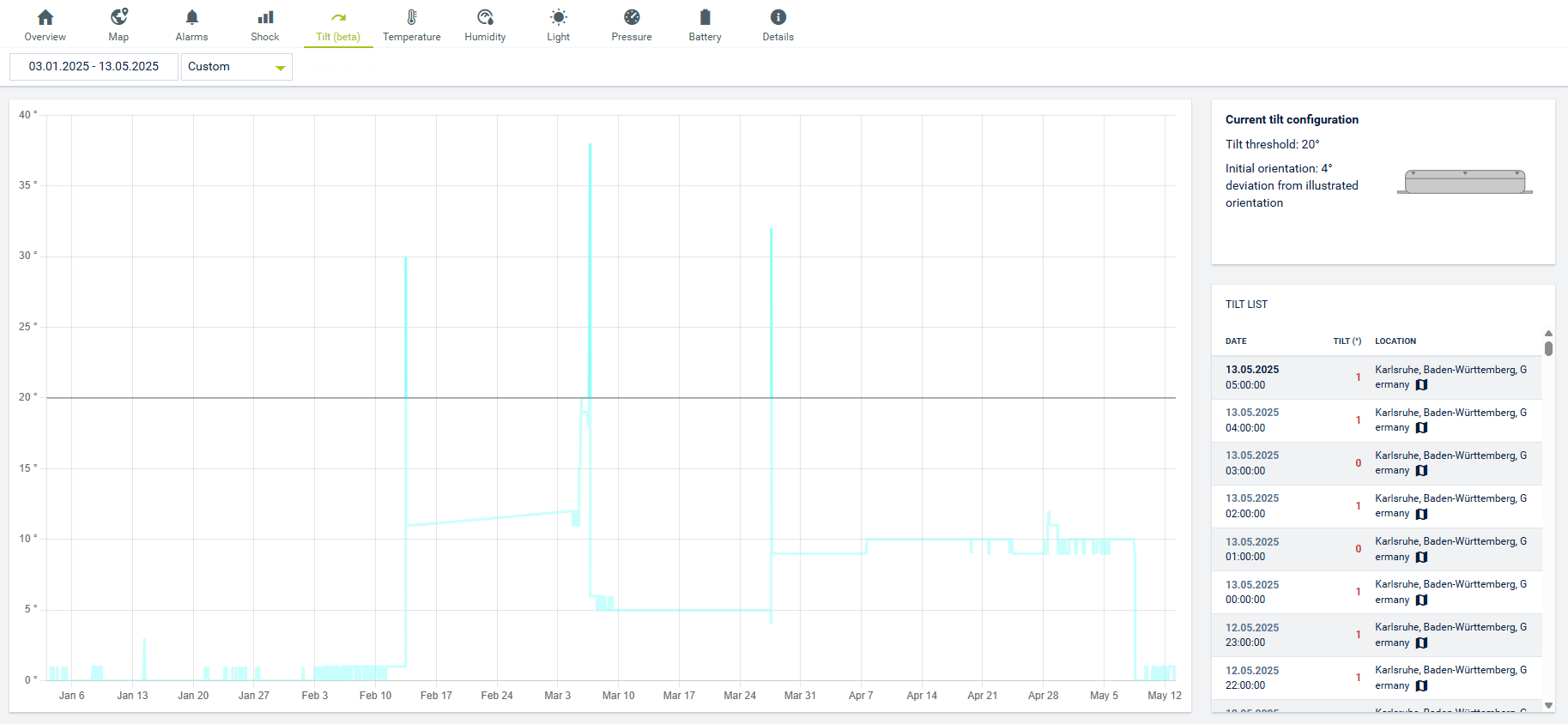Open the Overview home icon
The image size is (1568, 724).
(45, 18)
